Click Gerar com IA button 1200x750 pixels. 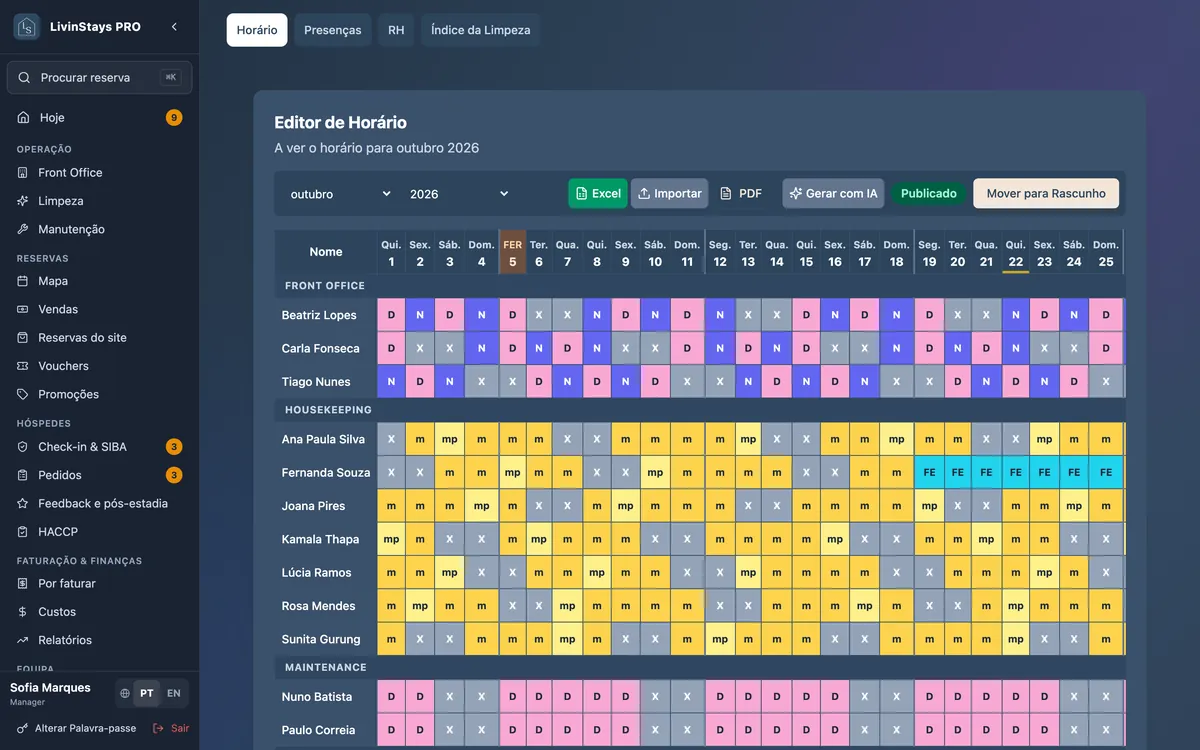[x=833, y=194]
